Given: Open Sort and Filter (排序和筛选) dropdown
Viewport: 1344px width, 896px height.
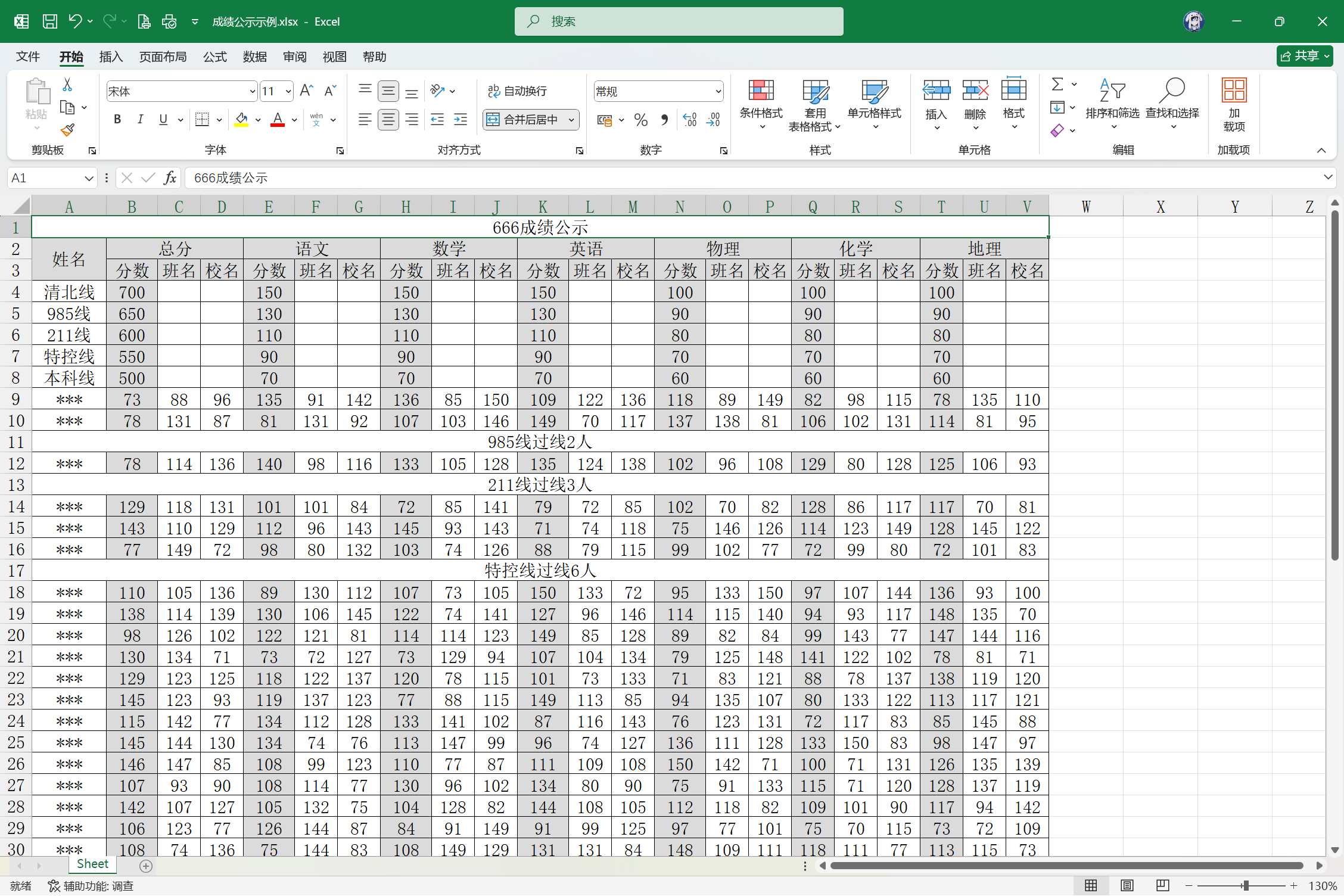Looking at the screenshot, I should point(1112,105).
